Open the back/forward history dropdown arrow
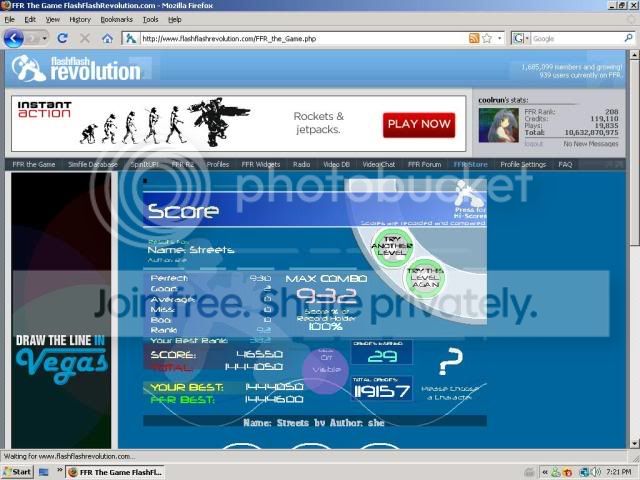 [42, 38]
